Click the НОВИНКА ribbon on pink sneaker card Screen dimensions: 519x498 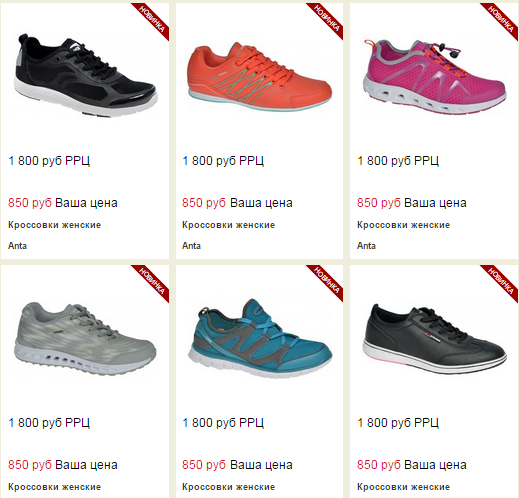tap(501, 19)
